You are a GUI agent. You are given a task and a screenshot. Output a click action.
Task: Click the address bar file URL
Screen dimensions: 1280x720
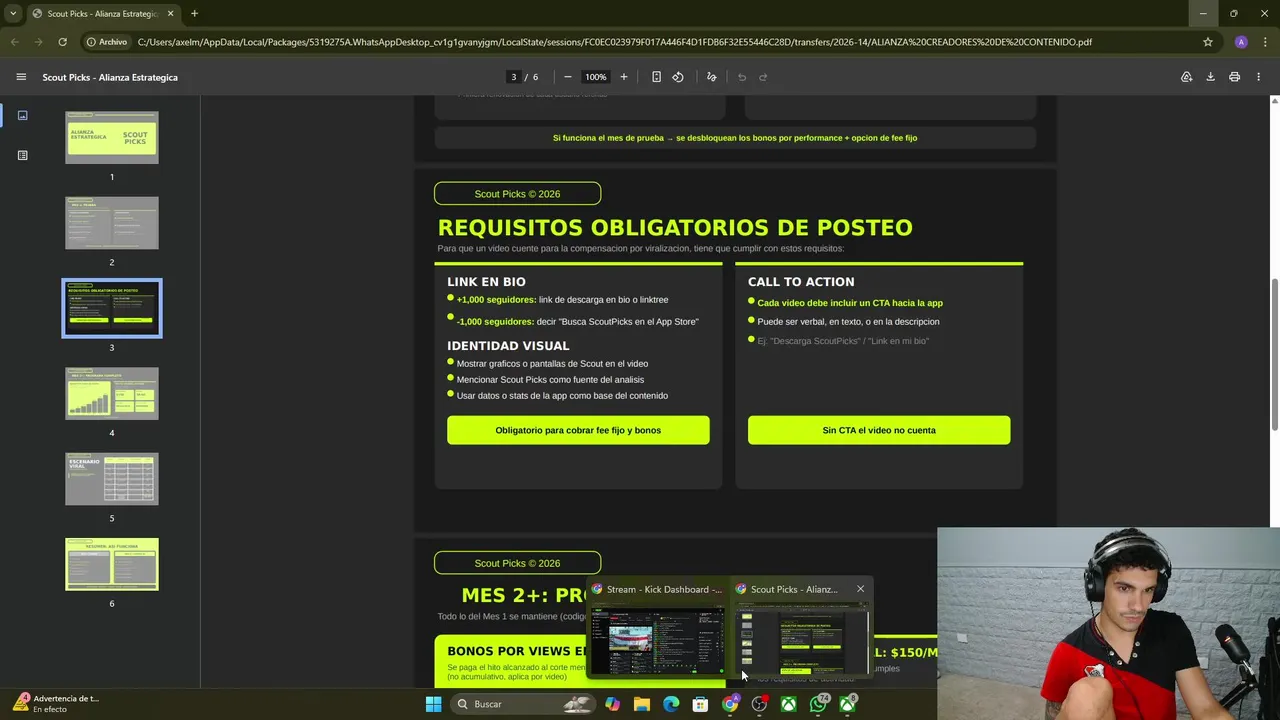614,42
